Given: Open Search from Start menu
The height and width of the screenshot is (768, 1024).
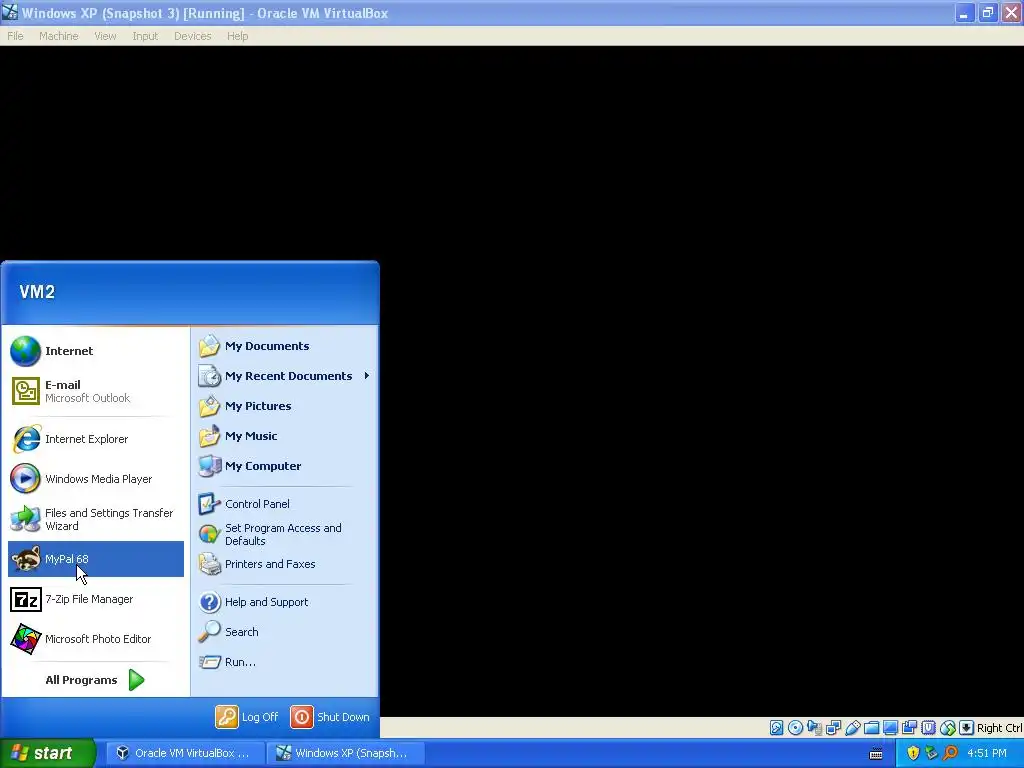Looking at the screenshot, I should point(285,632).
